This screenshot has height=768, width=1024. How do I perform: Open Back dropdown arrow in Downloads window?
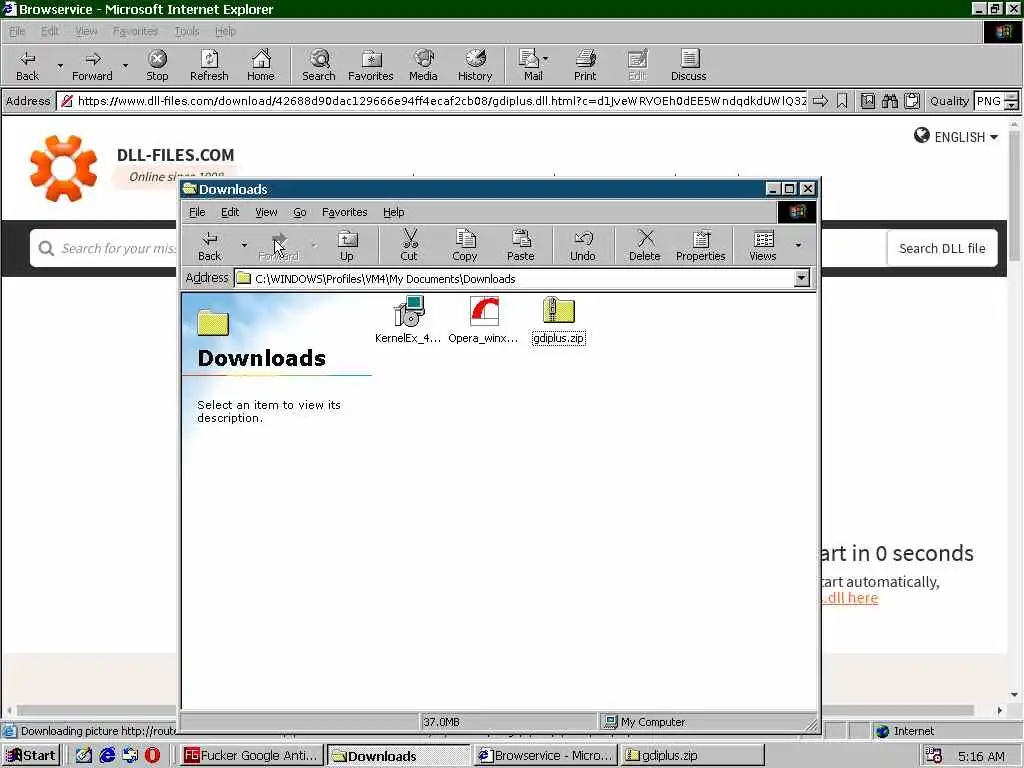[244, 246]
